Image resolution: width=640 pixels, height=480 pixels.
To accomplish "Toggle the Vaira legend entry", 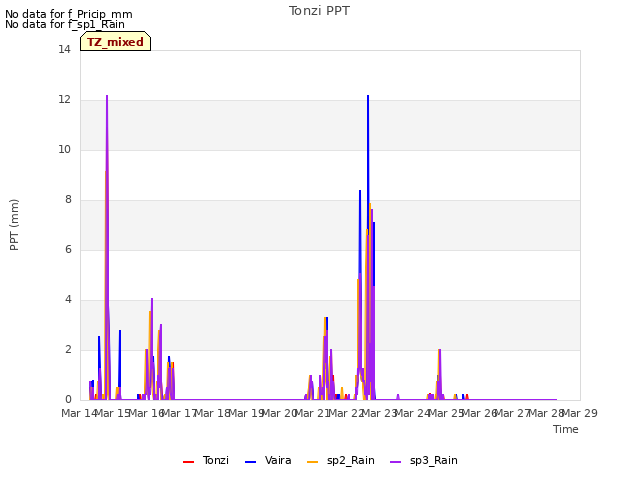I will click(x=268, y=460).
